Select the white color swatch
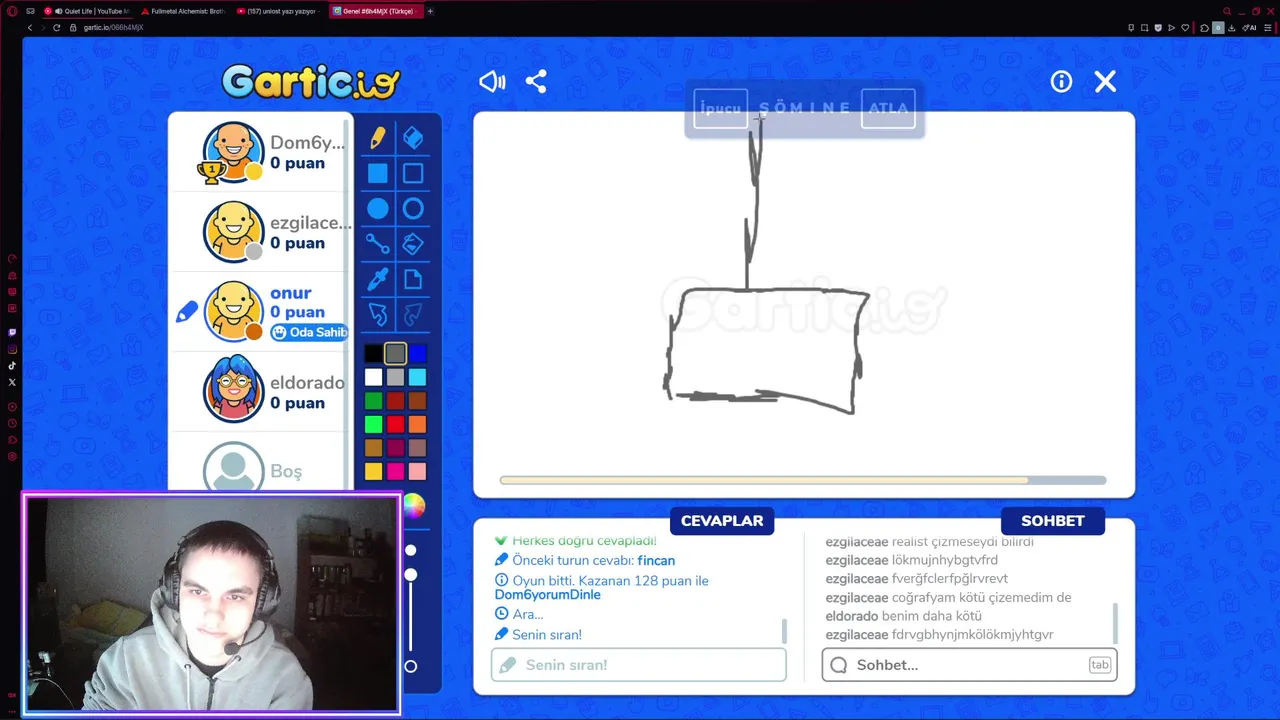 pyautogui.click(x=373, y=377)
